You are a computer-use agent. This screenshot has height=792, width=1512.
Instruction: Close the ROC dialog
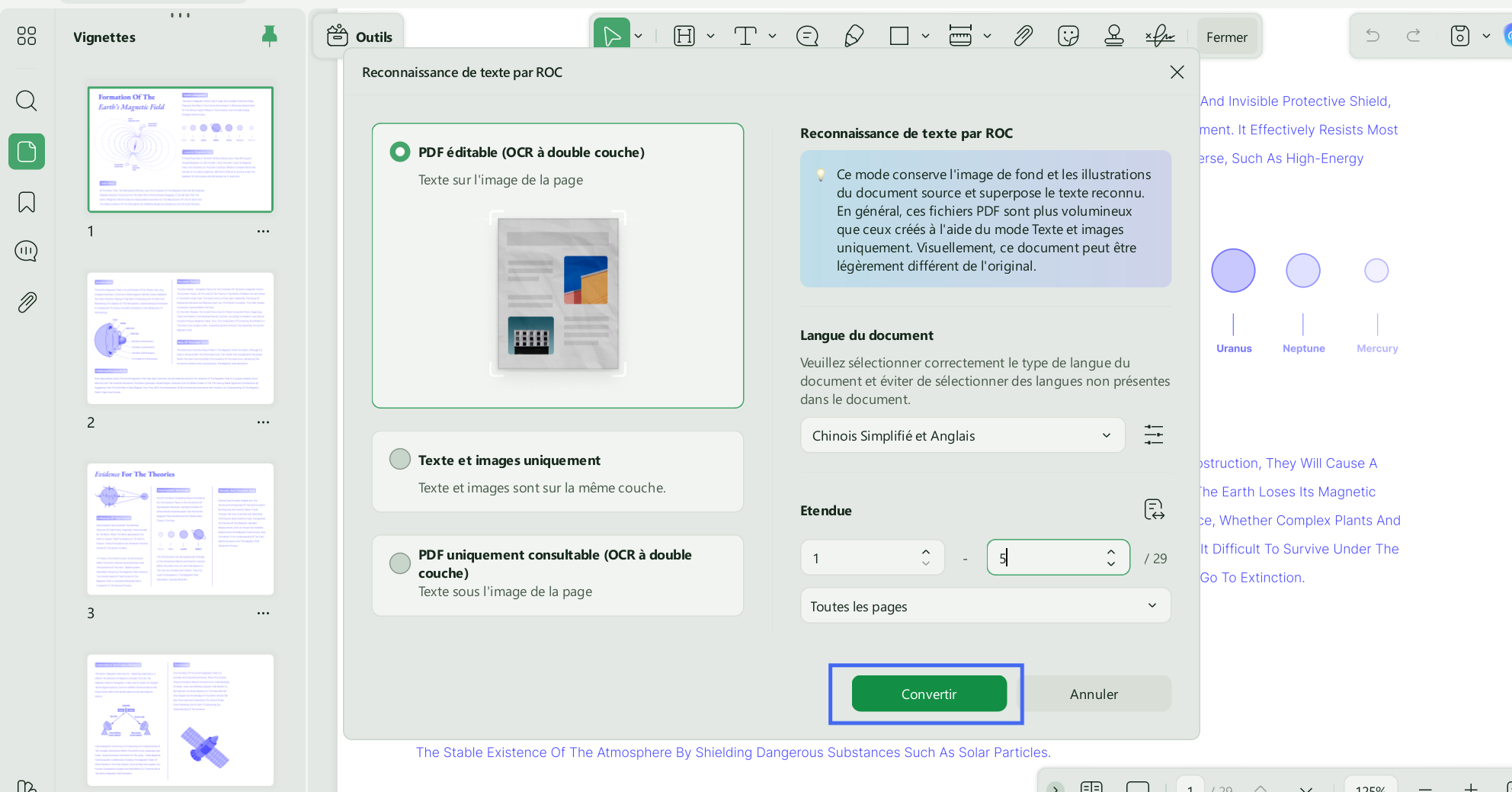[x=1177, y=72]
